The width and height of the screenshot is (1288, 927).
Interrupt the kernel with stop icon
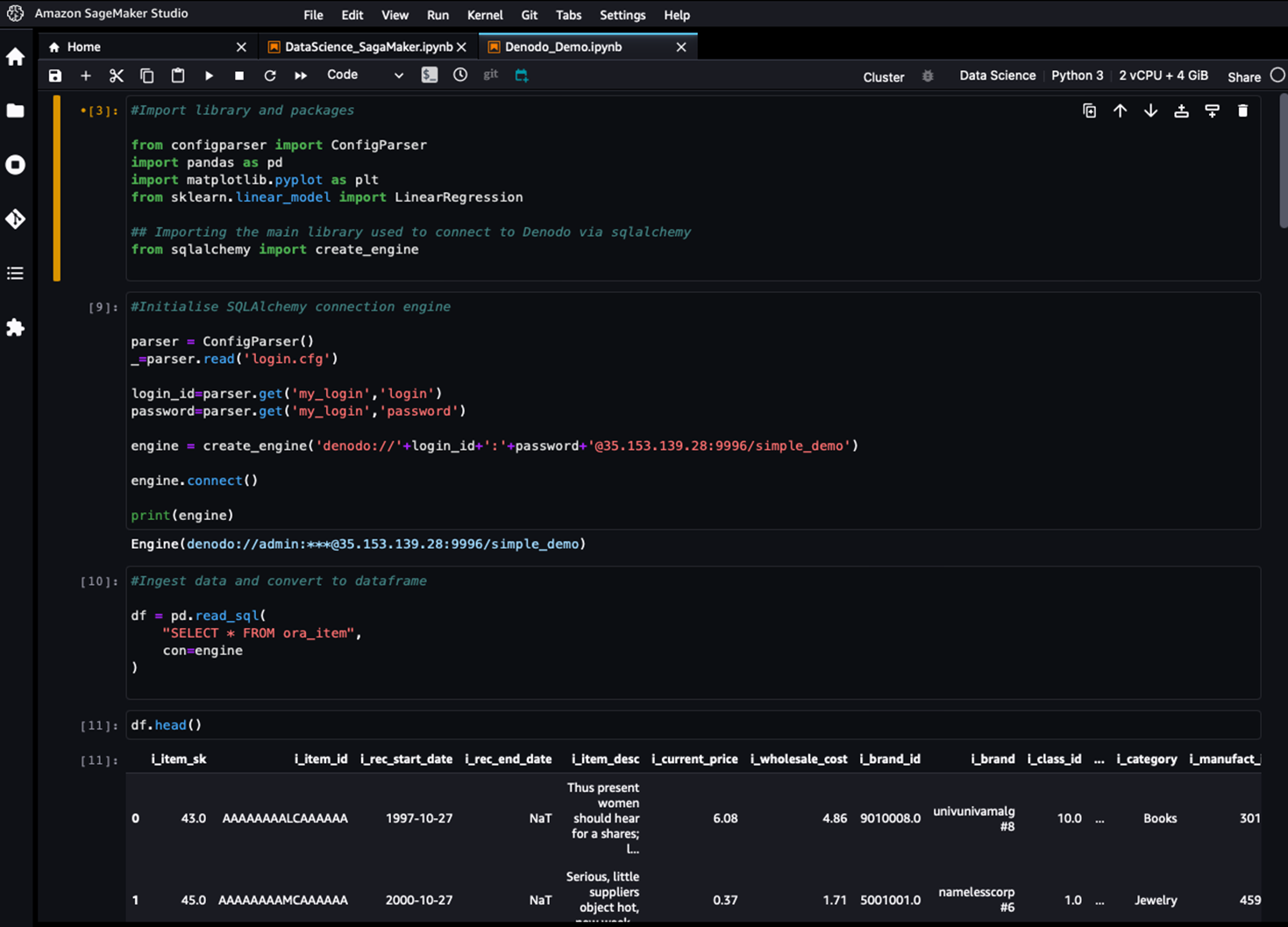pos(239,76)
